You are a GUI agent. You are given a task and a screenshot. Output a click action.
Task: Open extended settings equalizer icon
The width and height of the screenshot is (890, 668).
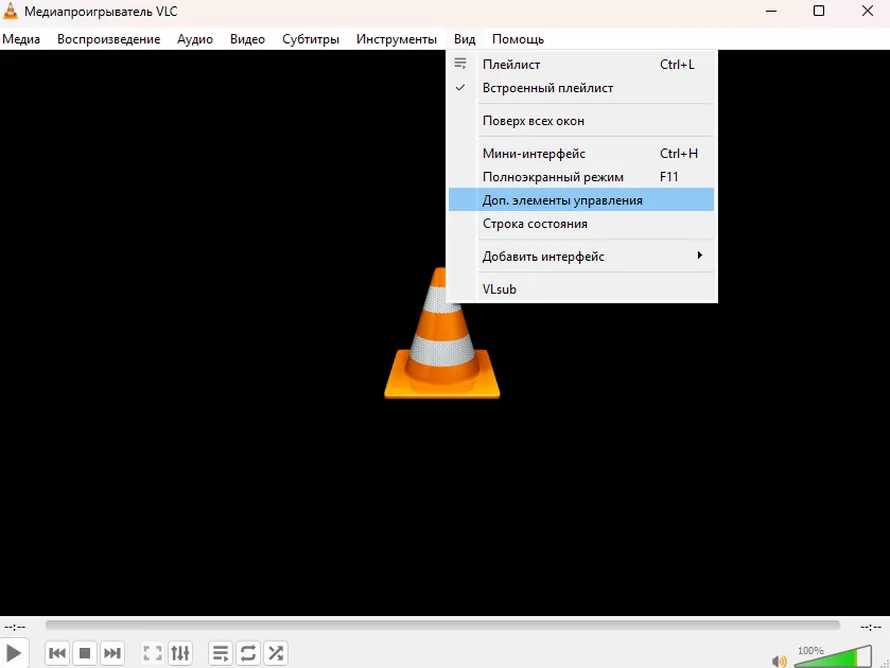pos(180,653)
